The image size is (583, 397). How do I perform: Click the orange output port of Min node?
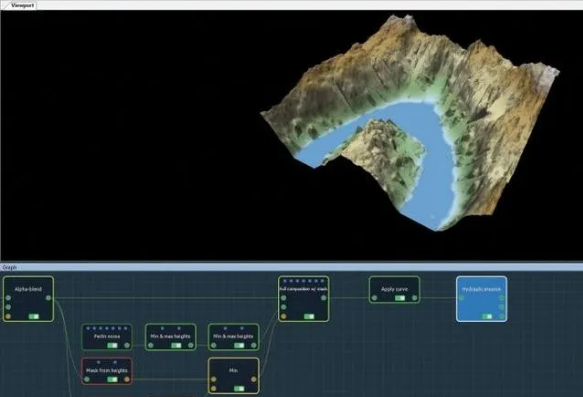pos(254,380)
